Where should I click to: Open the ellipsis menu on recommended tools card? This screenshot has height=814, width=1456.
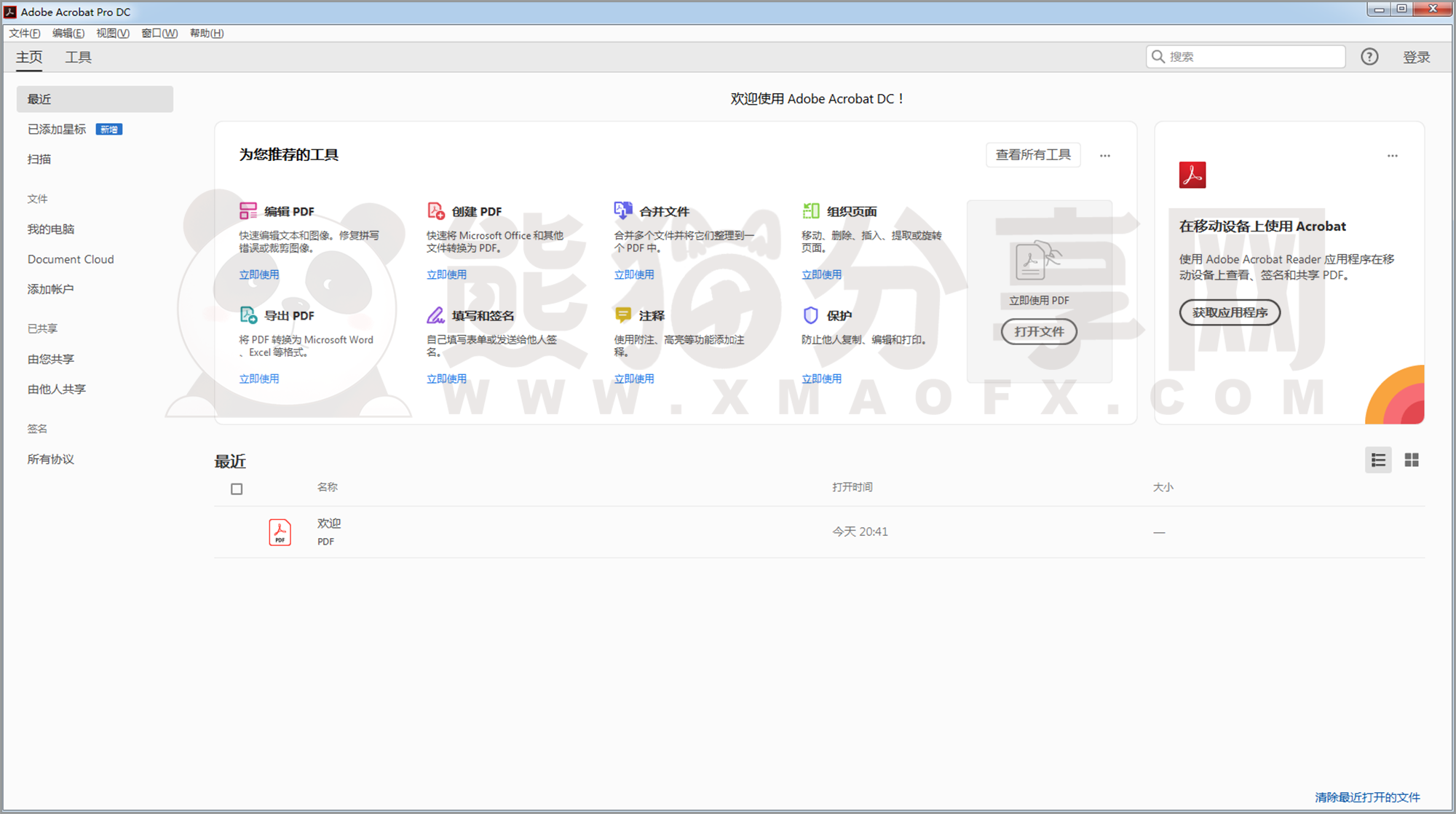click(1105, 155)
